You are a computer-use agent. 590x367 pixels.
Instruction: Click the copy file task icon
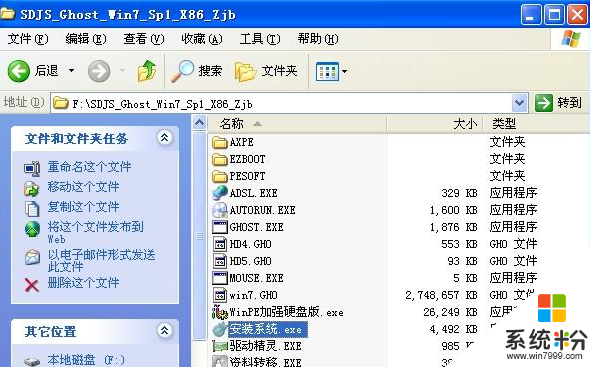pos(32,209)
